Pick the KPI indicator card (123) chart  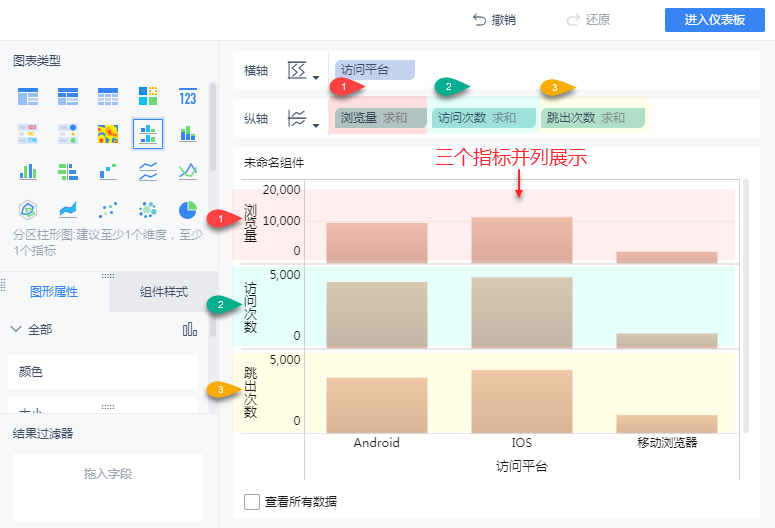click(x=187, y=97)
